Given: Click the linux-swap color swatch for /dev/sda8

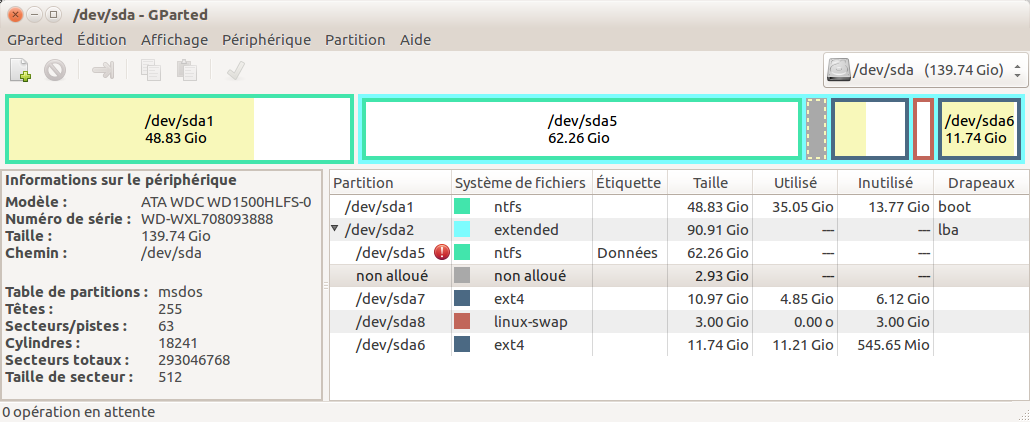Looking at the screenshot, I should pos(462,322).
